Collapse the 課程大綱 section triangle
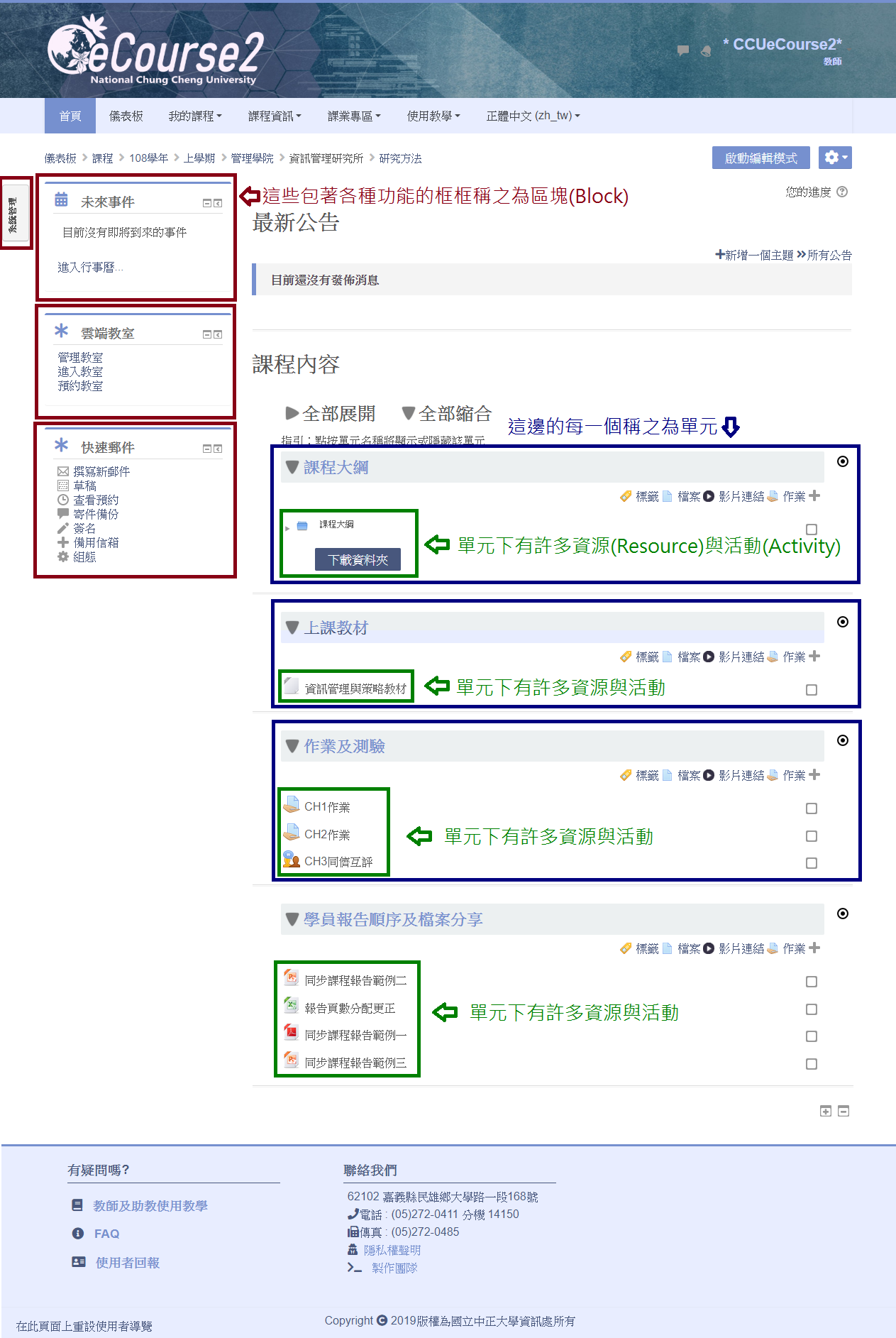The image size is (896, 1338). pos(292,467)
